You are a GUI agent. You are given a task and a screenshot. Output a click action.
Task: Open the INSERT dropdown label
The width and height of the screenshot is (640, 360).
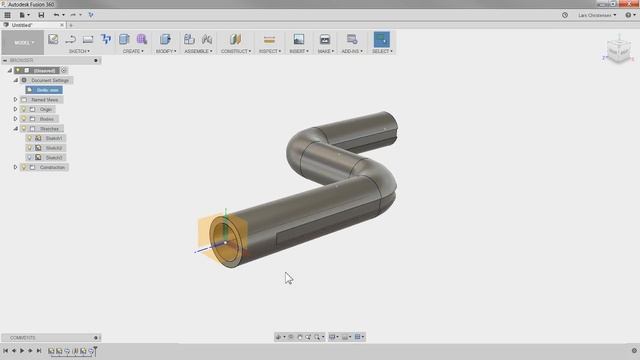299,51
